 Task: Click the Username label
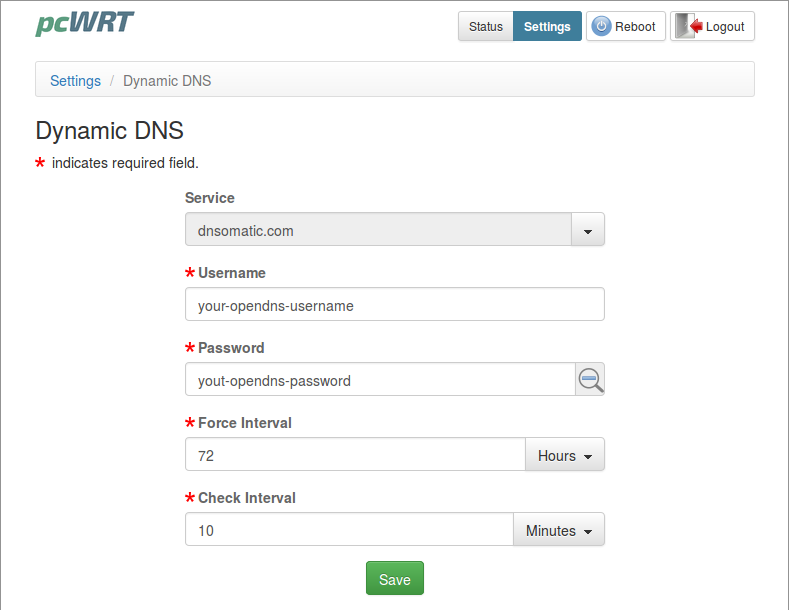(x=231, y=273)
